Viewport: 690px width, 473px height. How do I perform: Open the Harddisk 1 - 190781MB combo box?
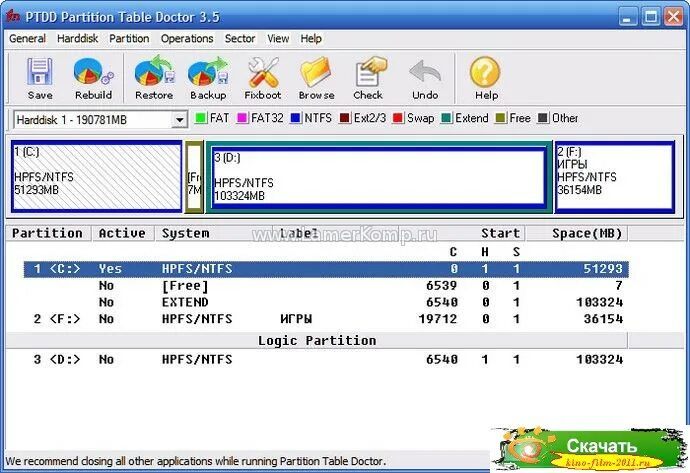point(93,120)
